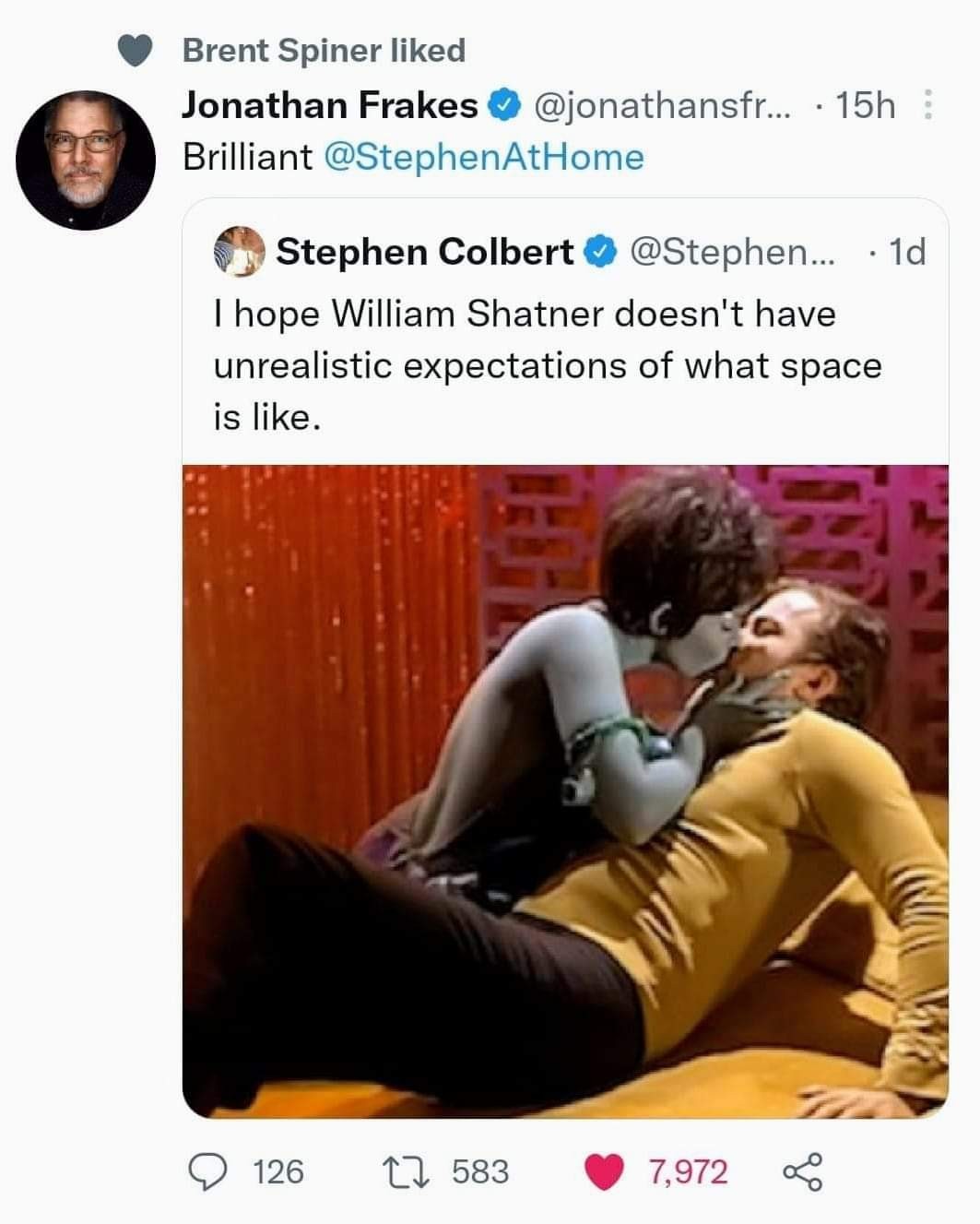Viewport: 980px width, 1224px height.
Task: Open the share icon options
Action: (x=802, y=1172)
